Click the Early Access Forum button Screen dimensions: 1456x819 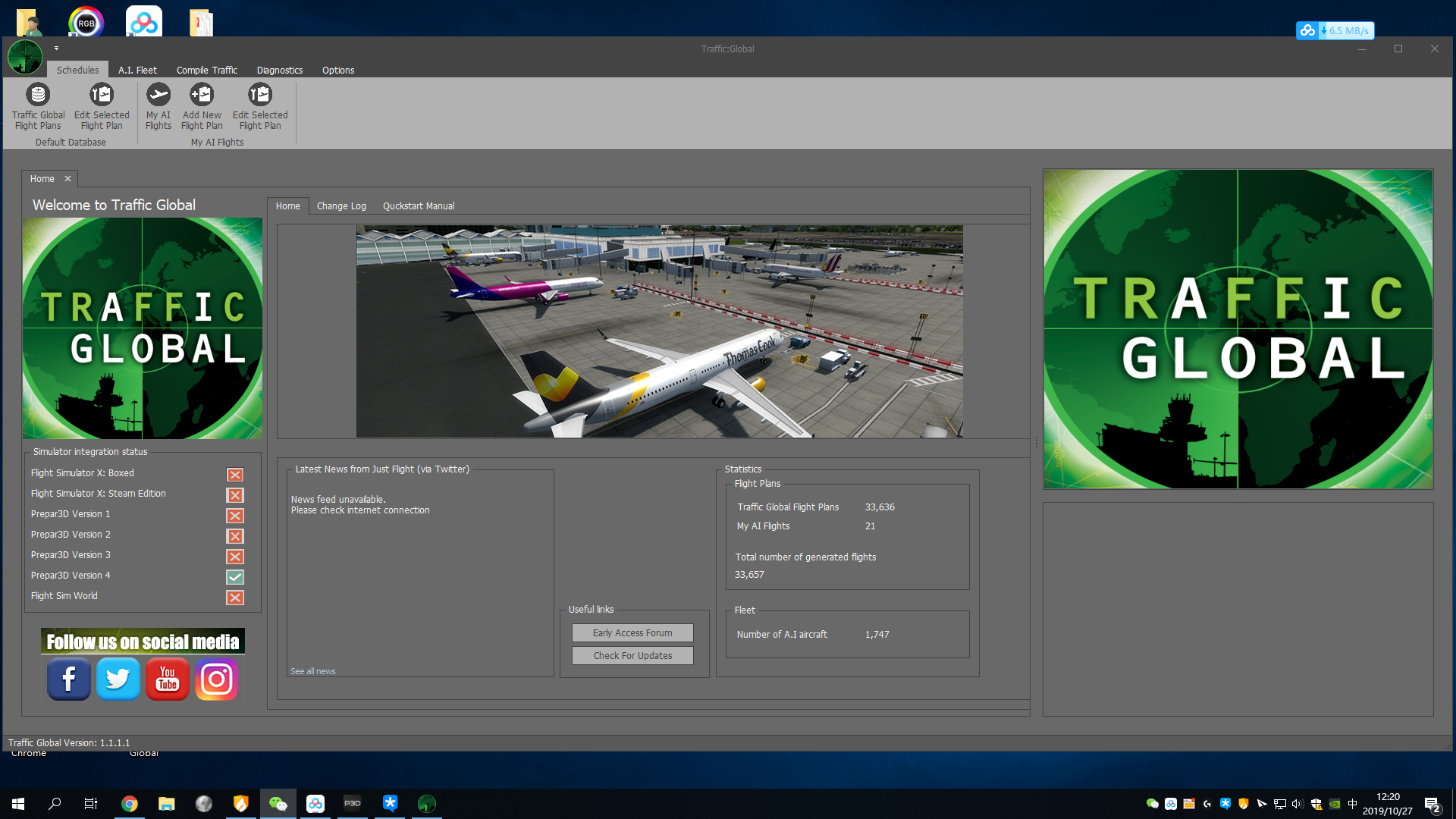pyautogui.click(x=632, y=633)
